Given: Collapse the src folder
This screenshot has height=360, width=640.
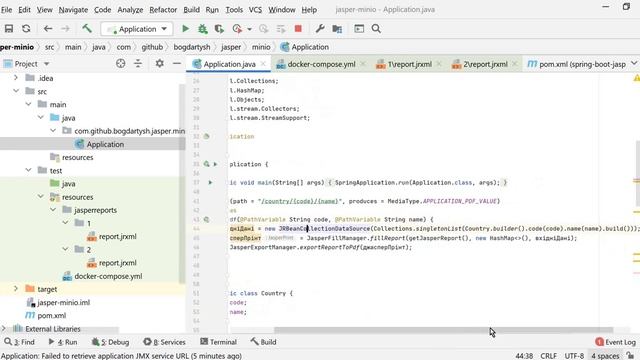Looking at the screenshot, I should pos(16,91).
